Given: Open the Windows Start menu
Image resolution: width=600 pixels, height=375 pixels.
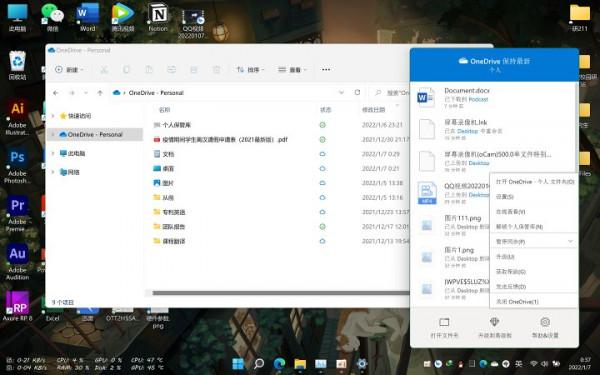Looking at the screenshot, I should [x=238, y=364].
